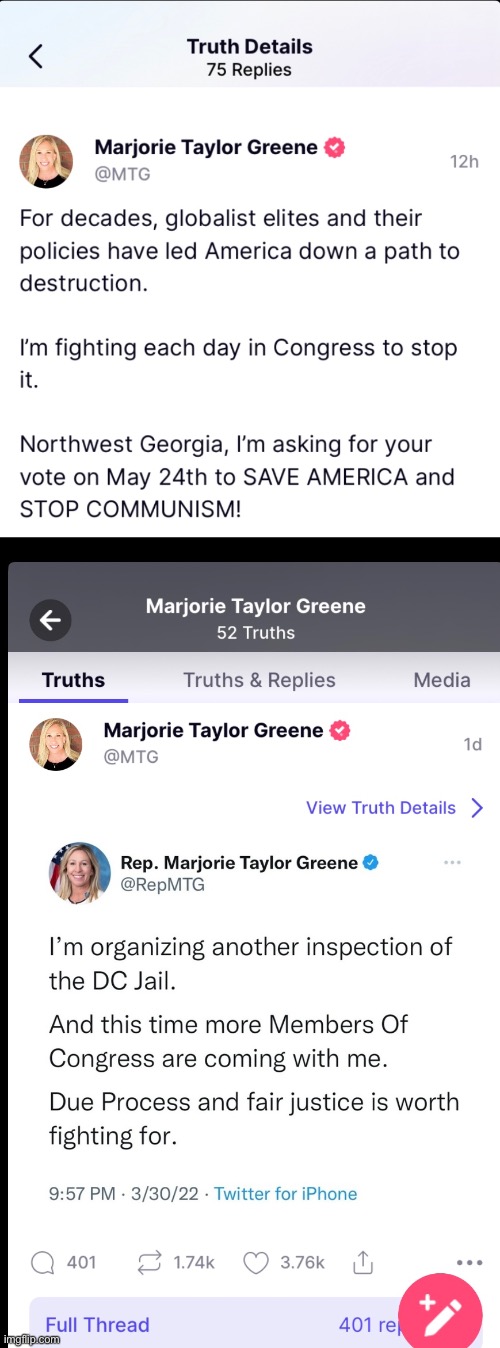Go back from Truth Details header

(x=36, y=57)
